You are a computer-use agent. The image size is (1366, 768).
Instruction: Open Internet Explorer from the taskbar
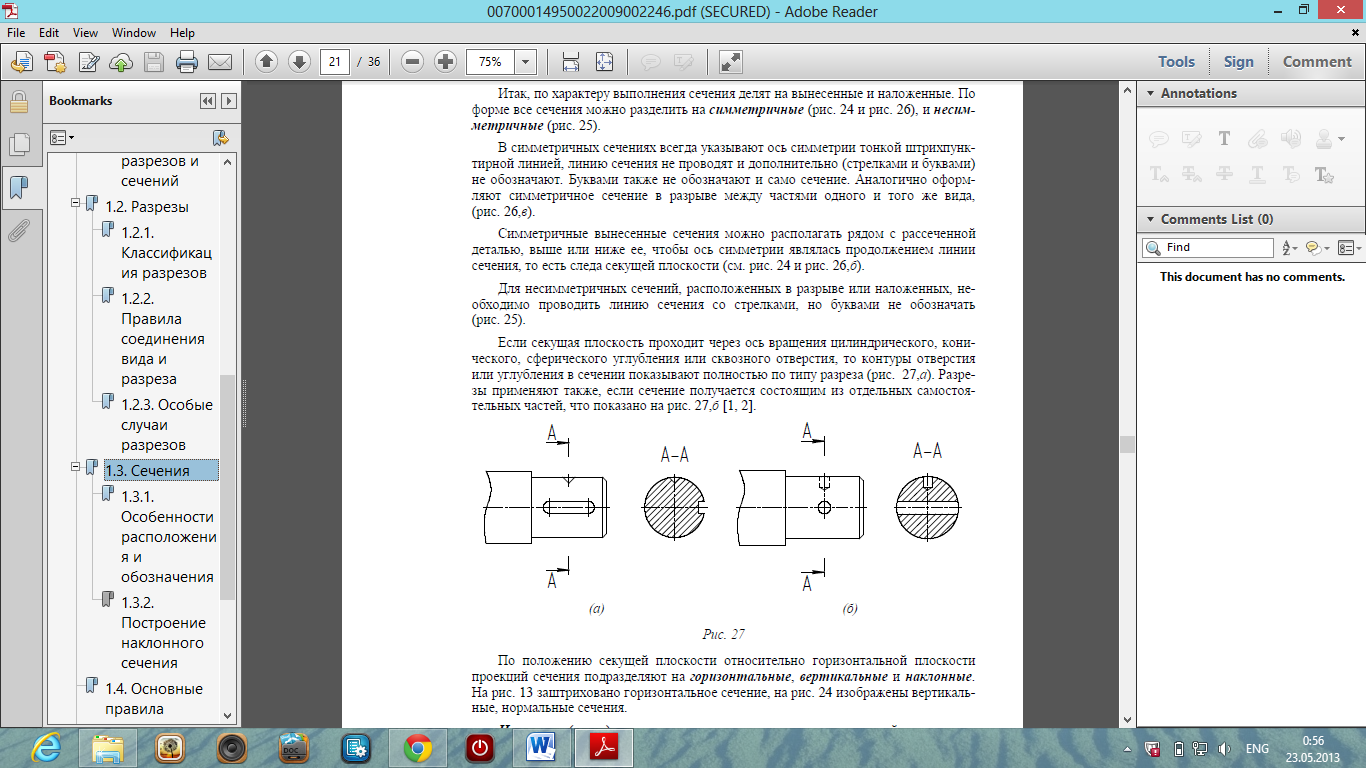click(x=45, y=748)
